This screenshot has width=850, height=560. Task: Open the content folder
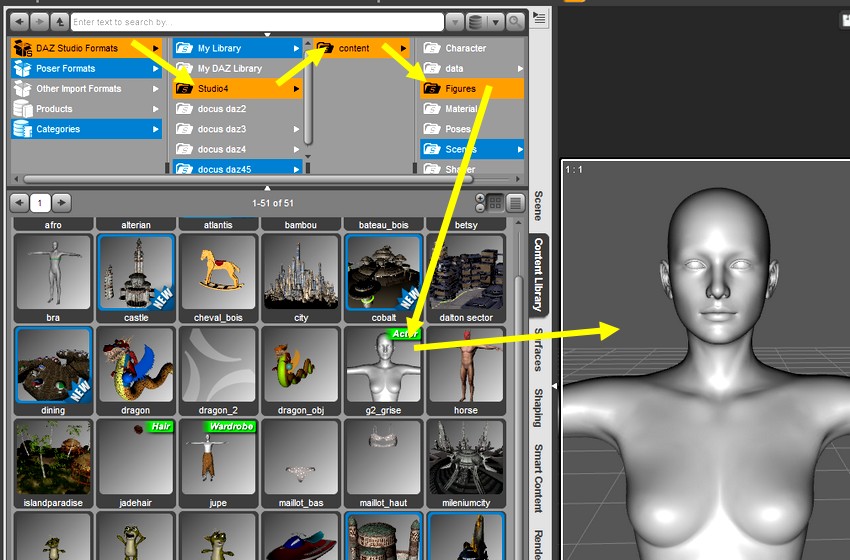362,48
